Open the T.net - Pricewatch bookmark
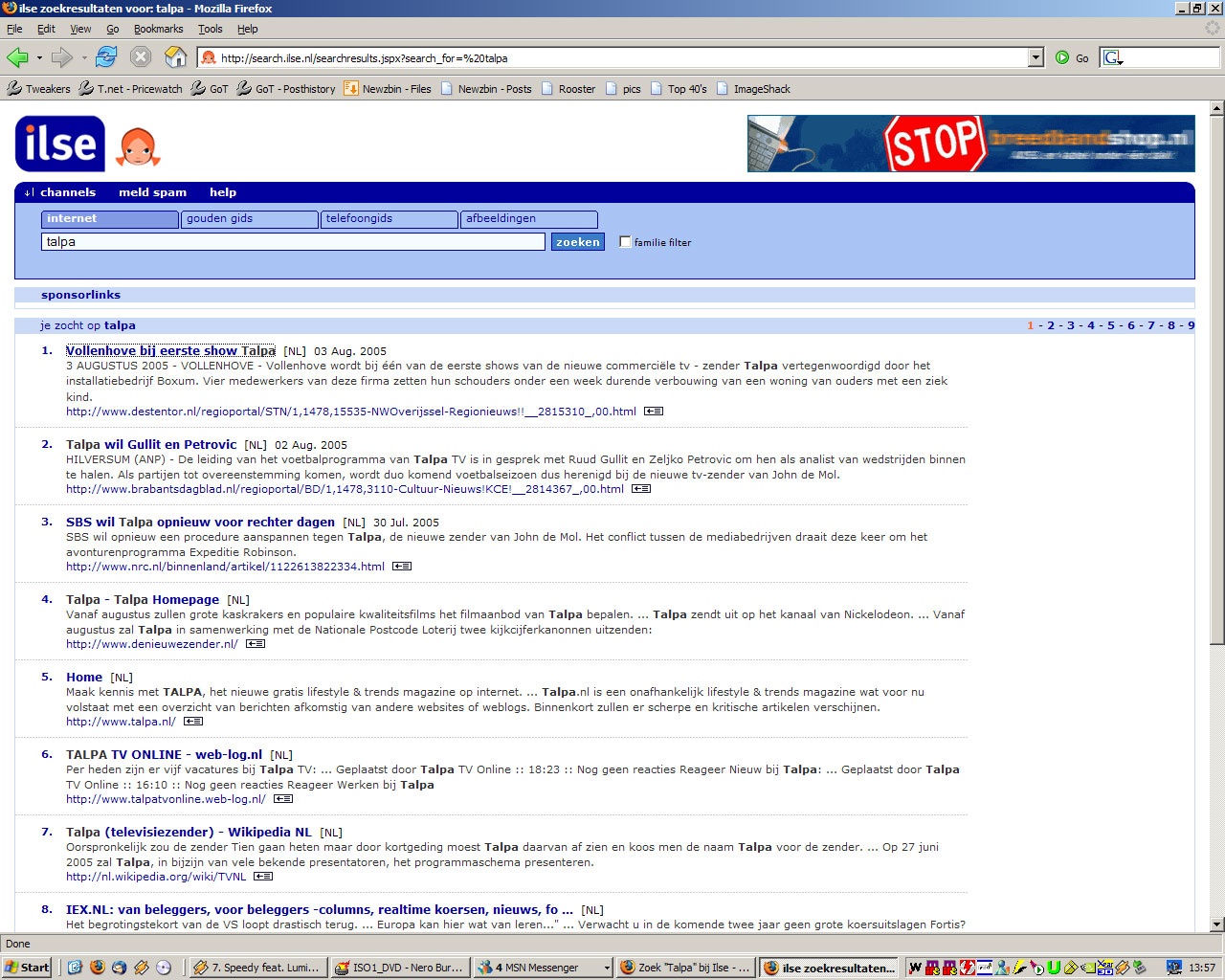This screenshot has width=1225, height=980. point(130,89)
